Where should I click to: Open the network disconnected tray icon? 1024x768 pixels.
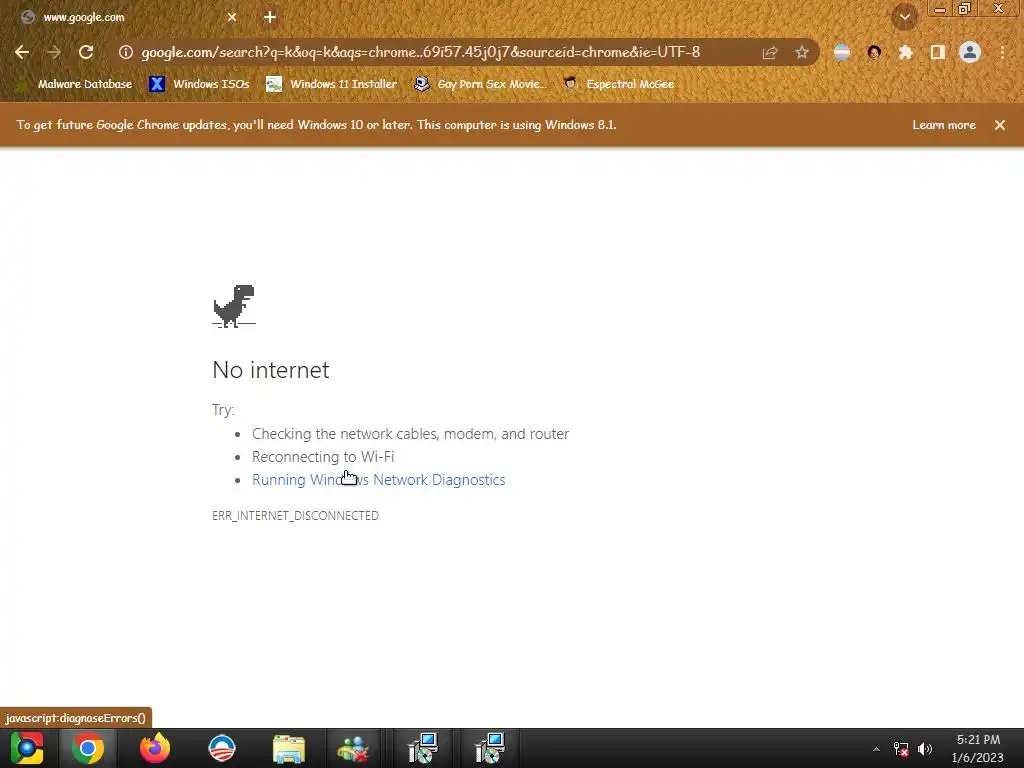tap(901, 749)
